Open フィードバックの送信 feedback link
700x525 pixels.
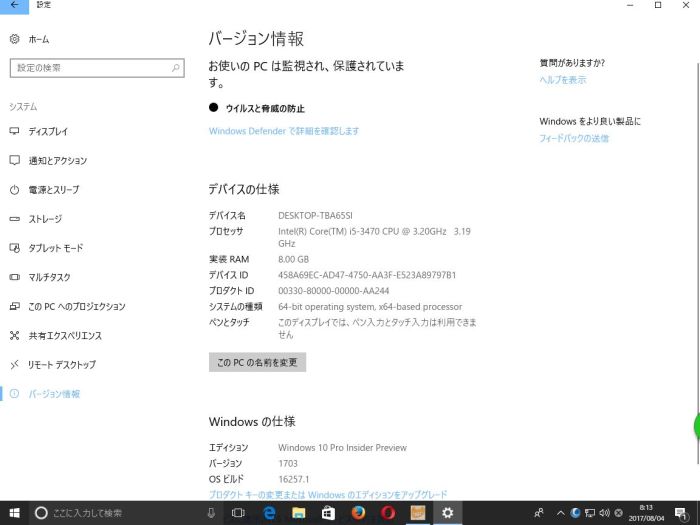pyautogui.click(x=573, y=138)
